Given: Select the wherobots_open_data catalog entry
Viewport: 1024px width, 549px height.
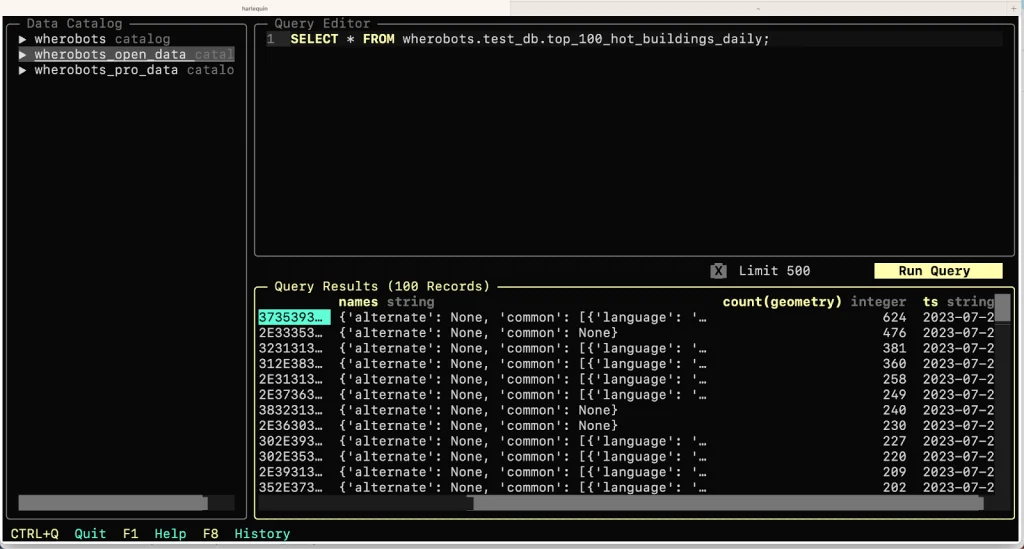Looking at the screenshot, I should 134,55.
